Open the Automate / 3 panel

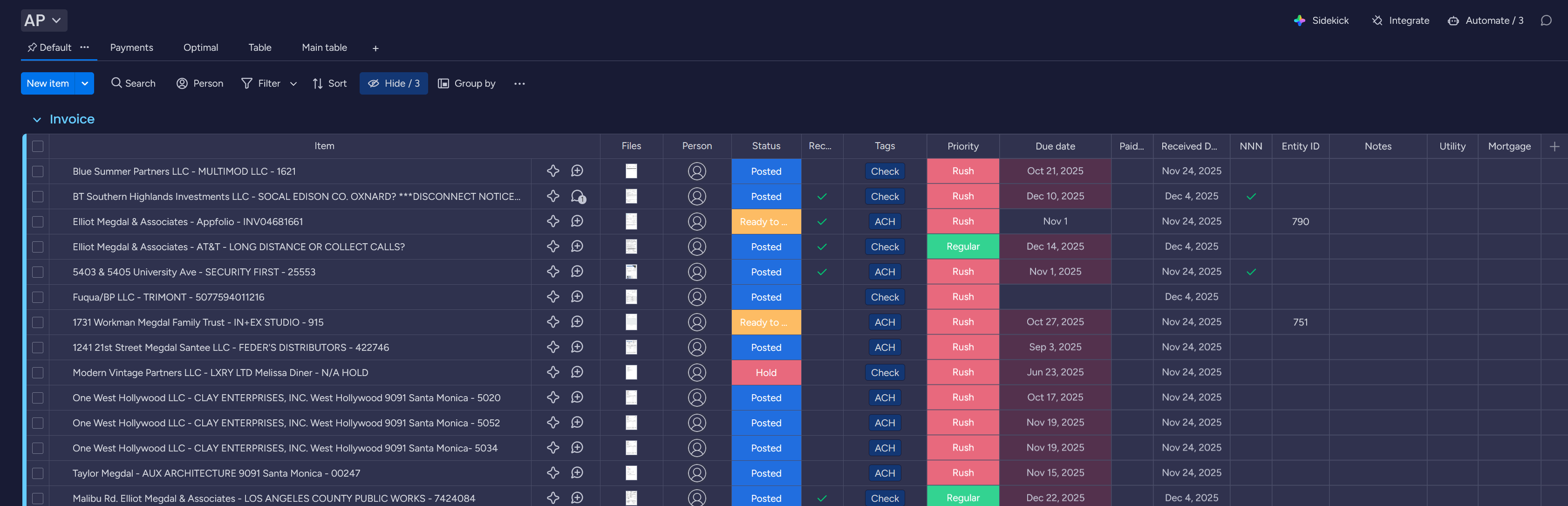click(1485, 20)
